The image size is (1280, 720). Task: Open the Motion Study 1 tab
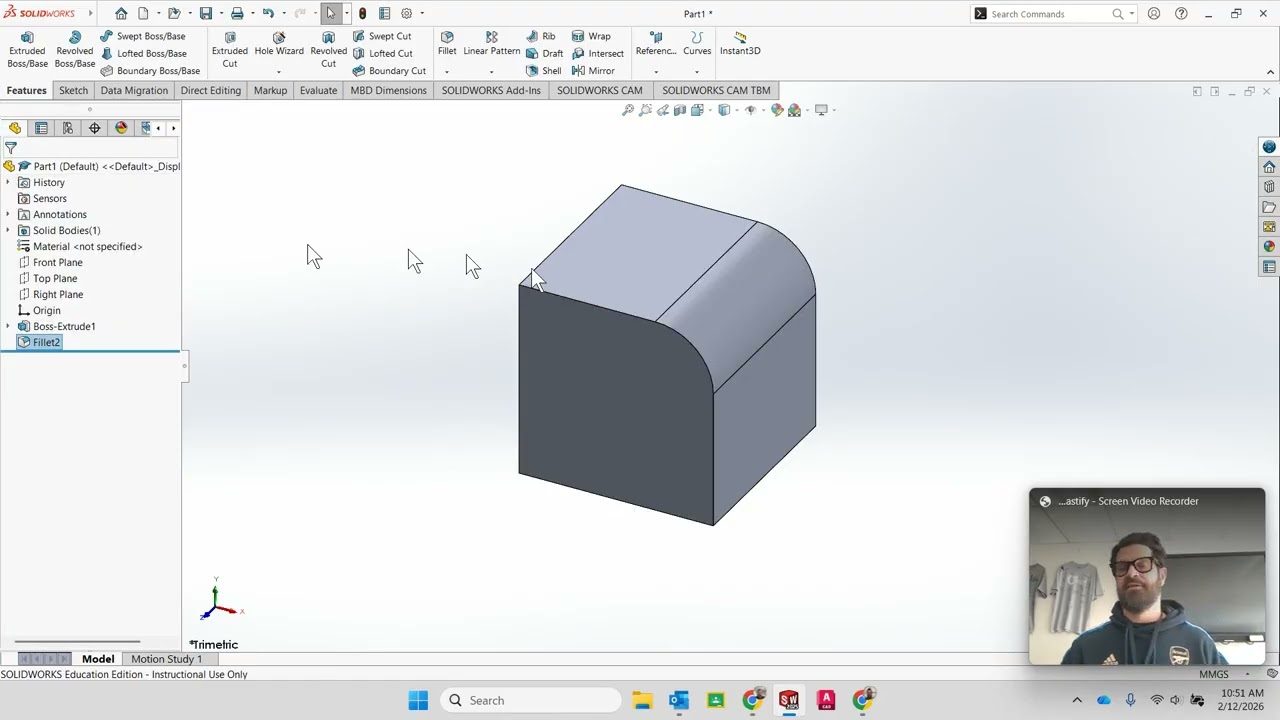(166, 659)
